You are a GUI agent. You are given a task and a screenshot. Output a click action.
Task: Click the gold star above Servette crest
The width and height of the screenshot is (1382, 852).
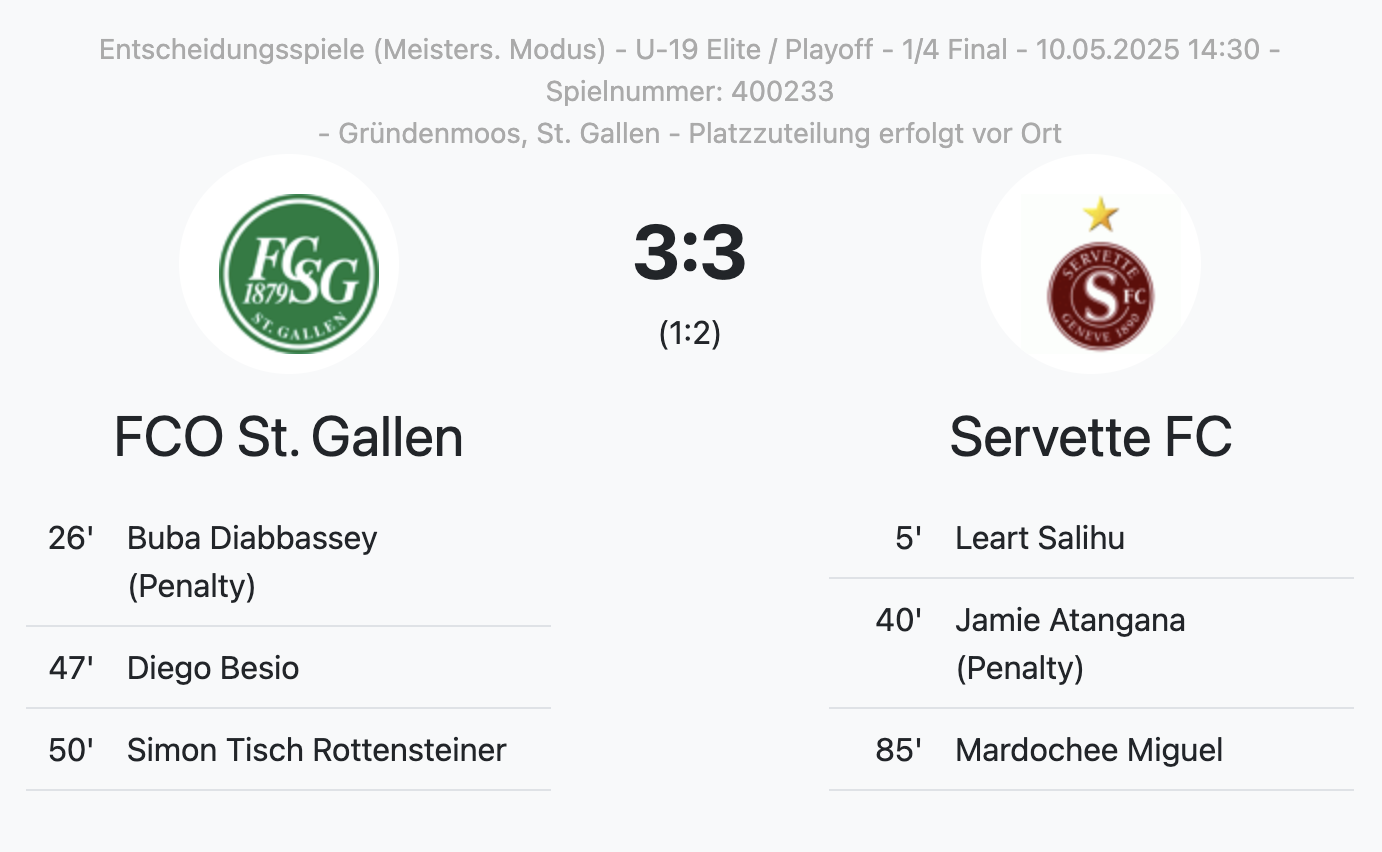[x=1100, y=213]
